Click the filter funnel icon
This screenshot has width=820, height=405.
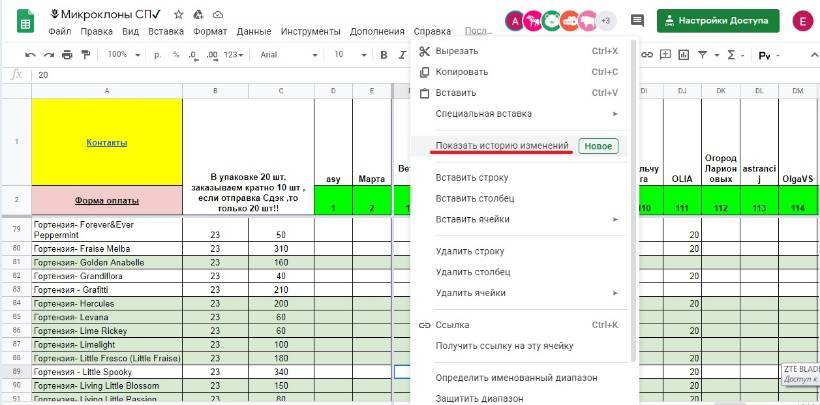click(x=702, y=54)
